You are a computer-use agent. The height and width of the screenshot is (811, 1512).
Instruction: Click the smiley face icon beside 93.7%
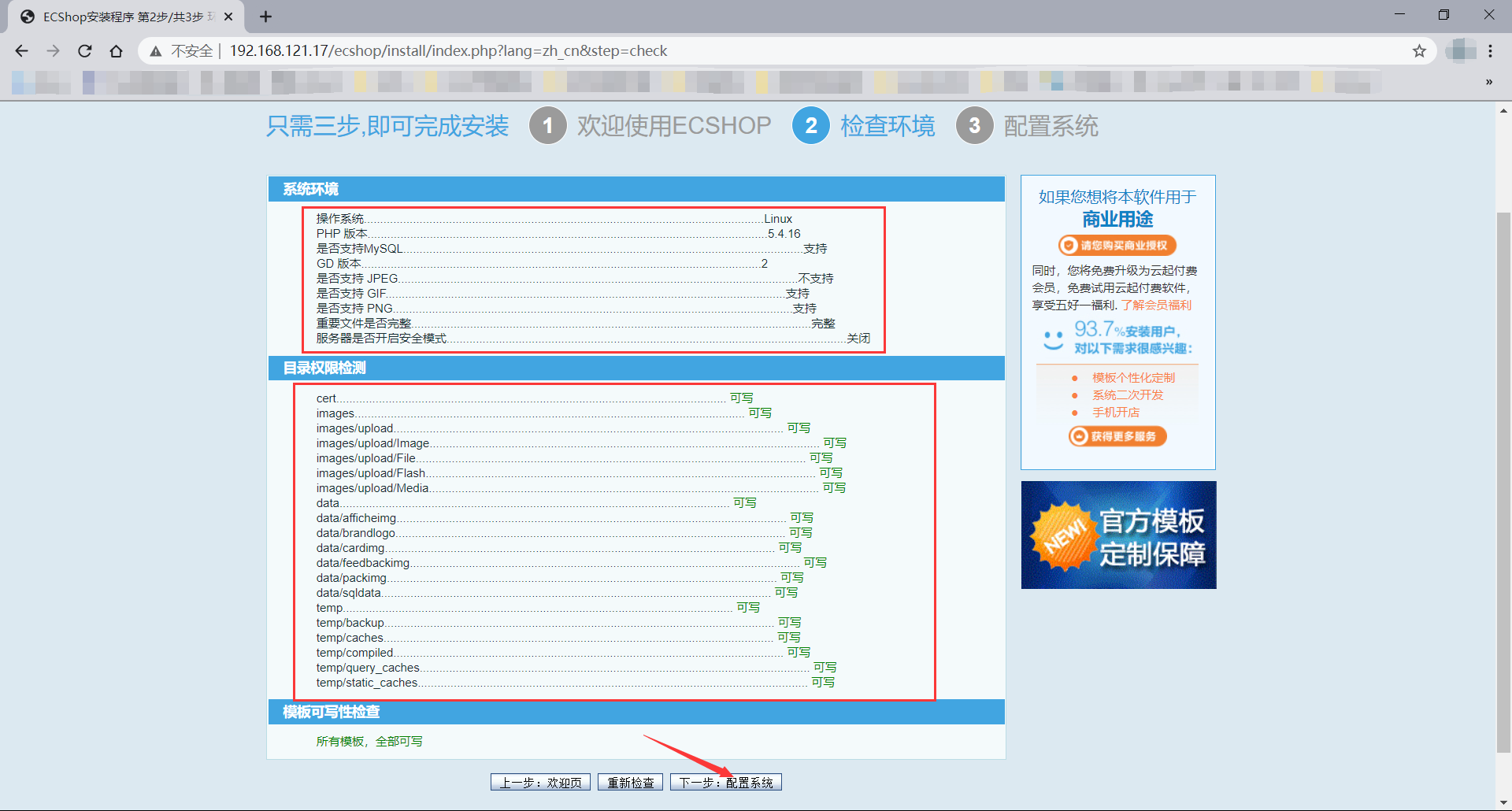tap(1053, 339)
